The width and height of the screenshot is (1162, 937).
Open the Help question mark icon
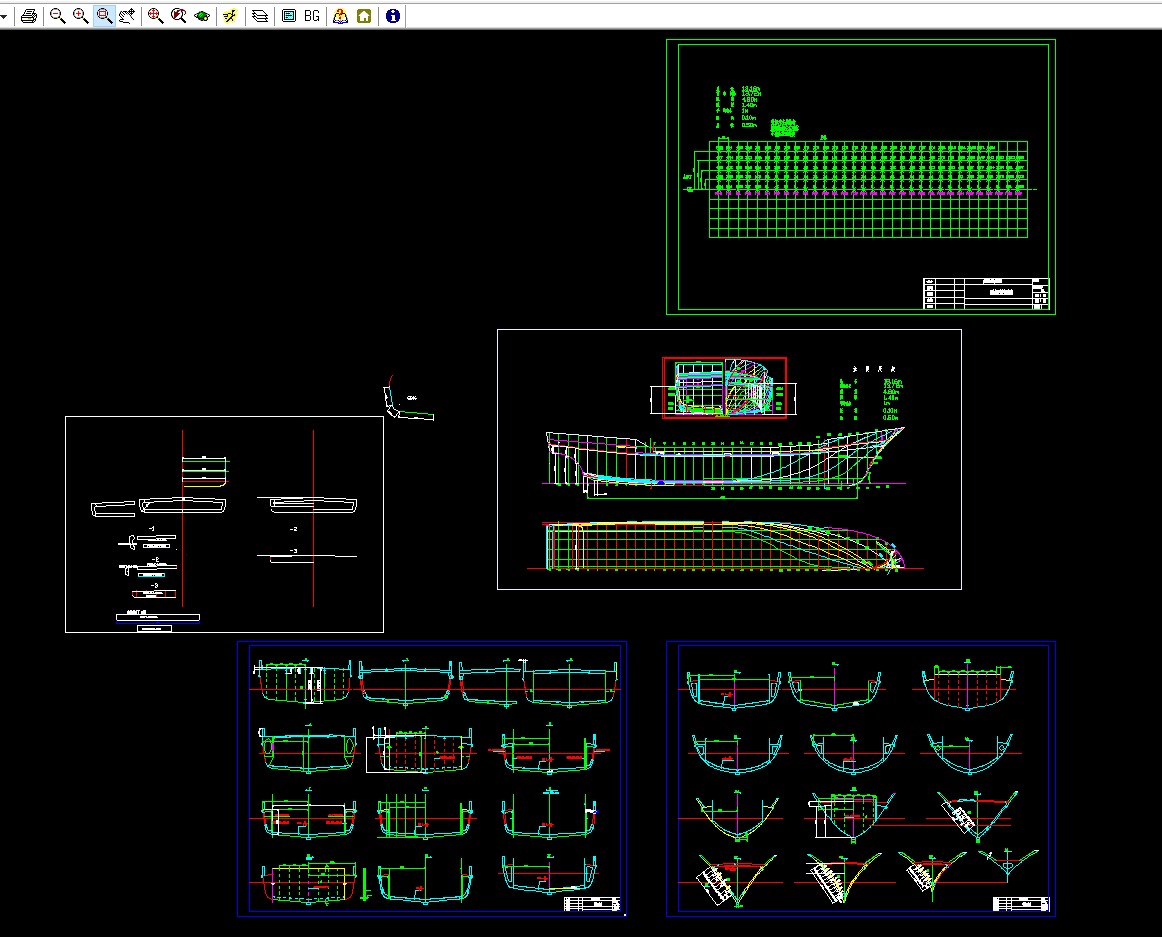(x=341, y=16)
